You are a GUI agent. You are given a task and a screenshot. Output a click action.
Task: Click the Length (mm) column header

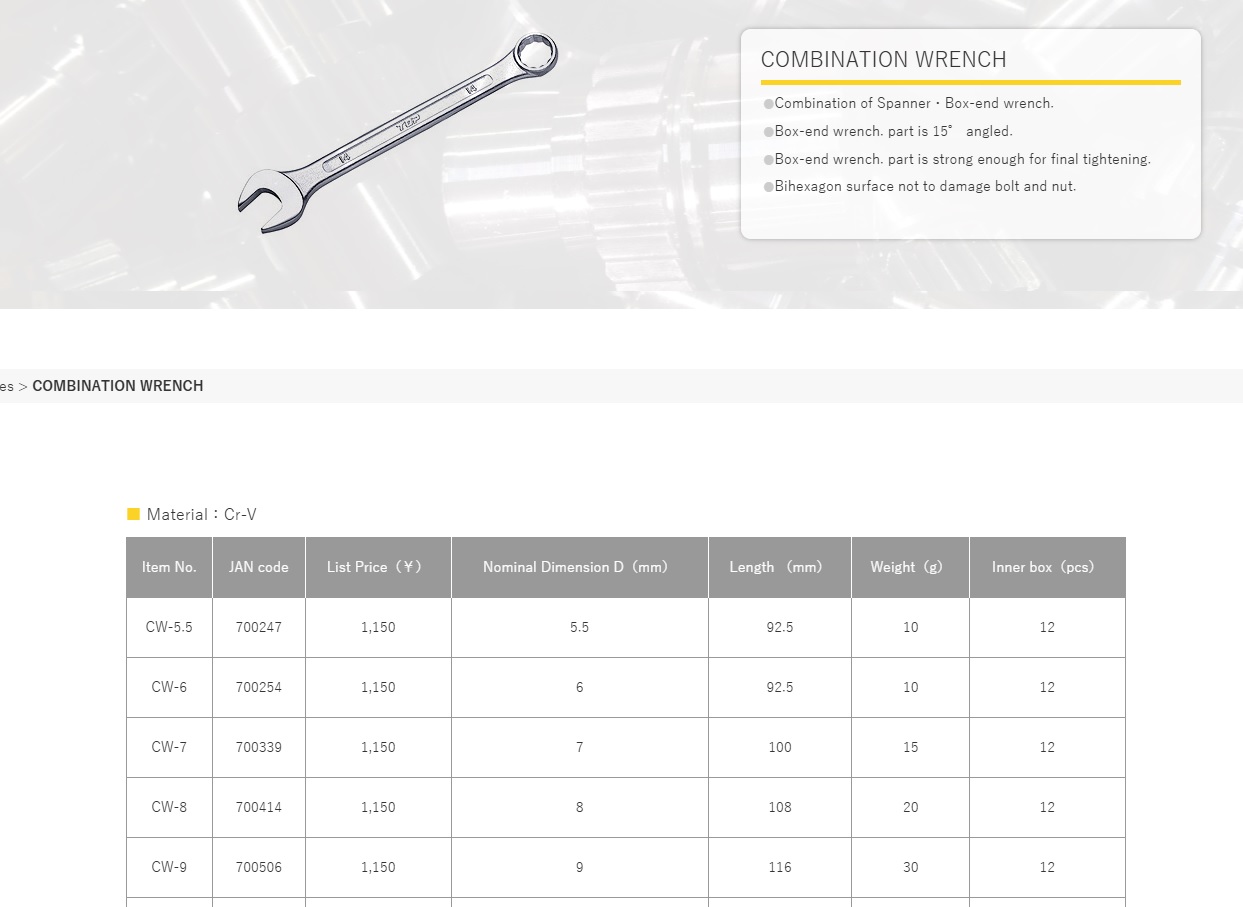click(x=779, y=567)
